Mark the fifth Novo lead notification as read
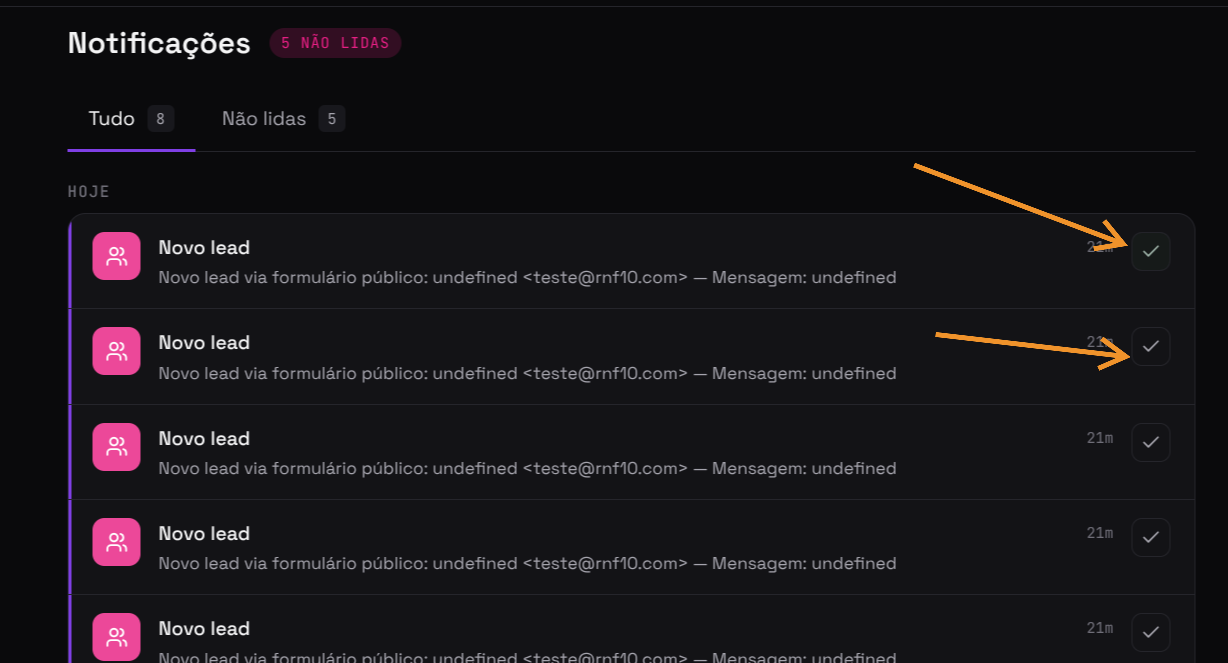 1150,632
